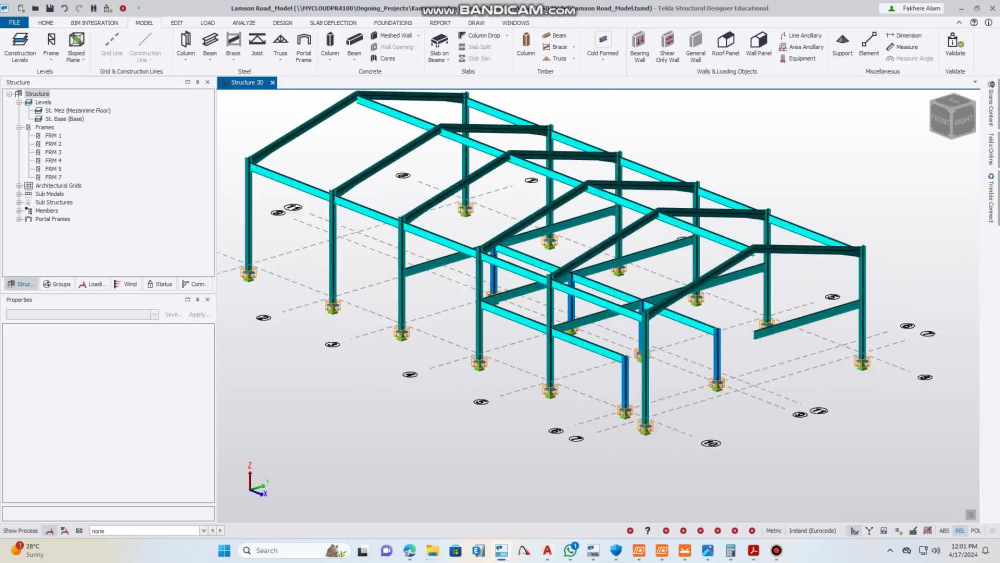Click the Column Drop tool
The image size is (1000, 563).
(x=480, y=36)
